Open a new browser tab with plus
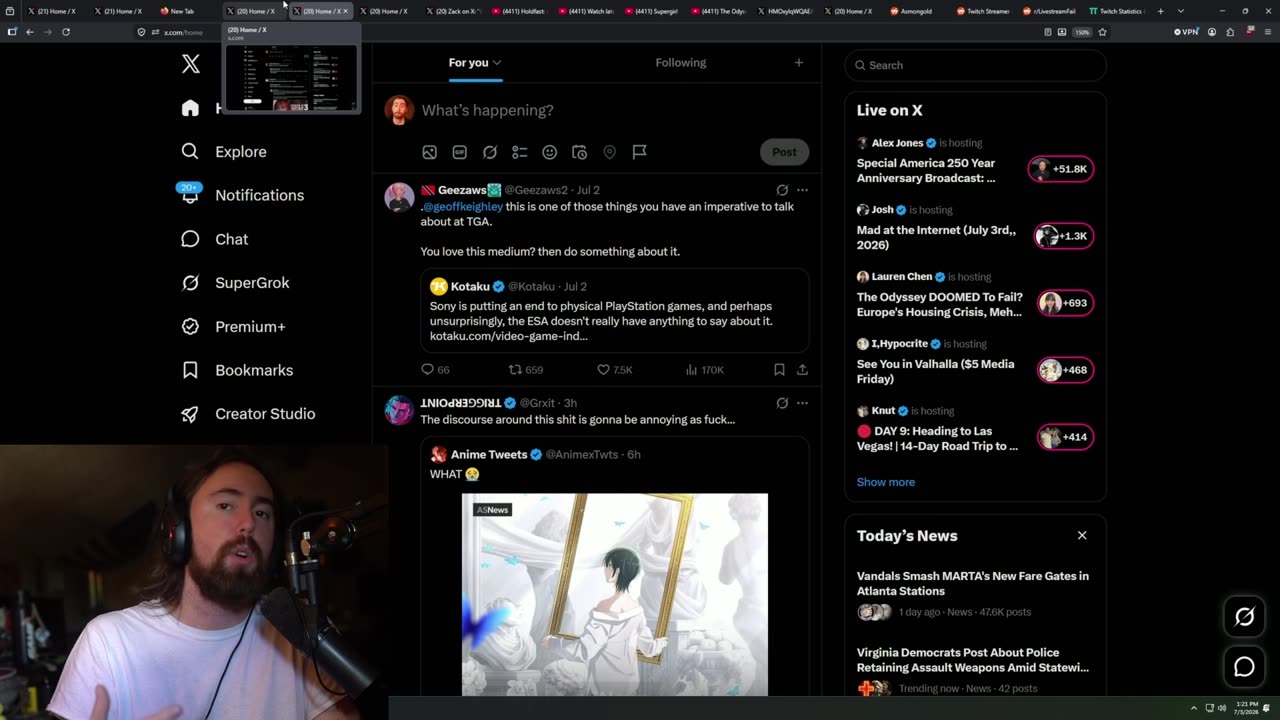This screenshot has width=1280, height=720. point(1160,11)
